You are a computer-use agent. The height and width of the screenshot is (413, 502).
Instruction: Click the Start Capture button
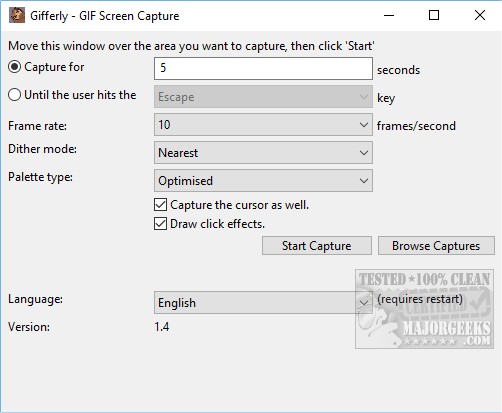[x=317, y=246]
